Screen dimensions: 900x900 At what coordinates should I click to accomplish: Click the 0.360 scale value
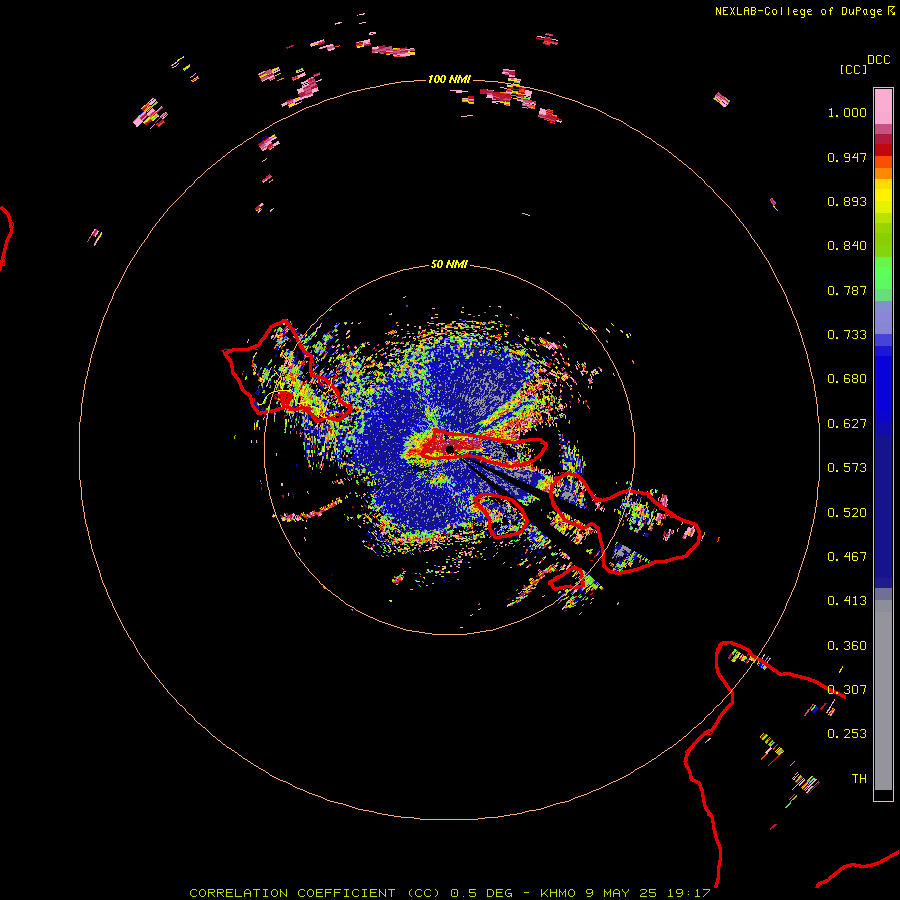coord(847,646)
